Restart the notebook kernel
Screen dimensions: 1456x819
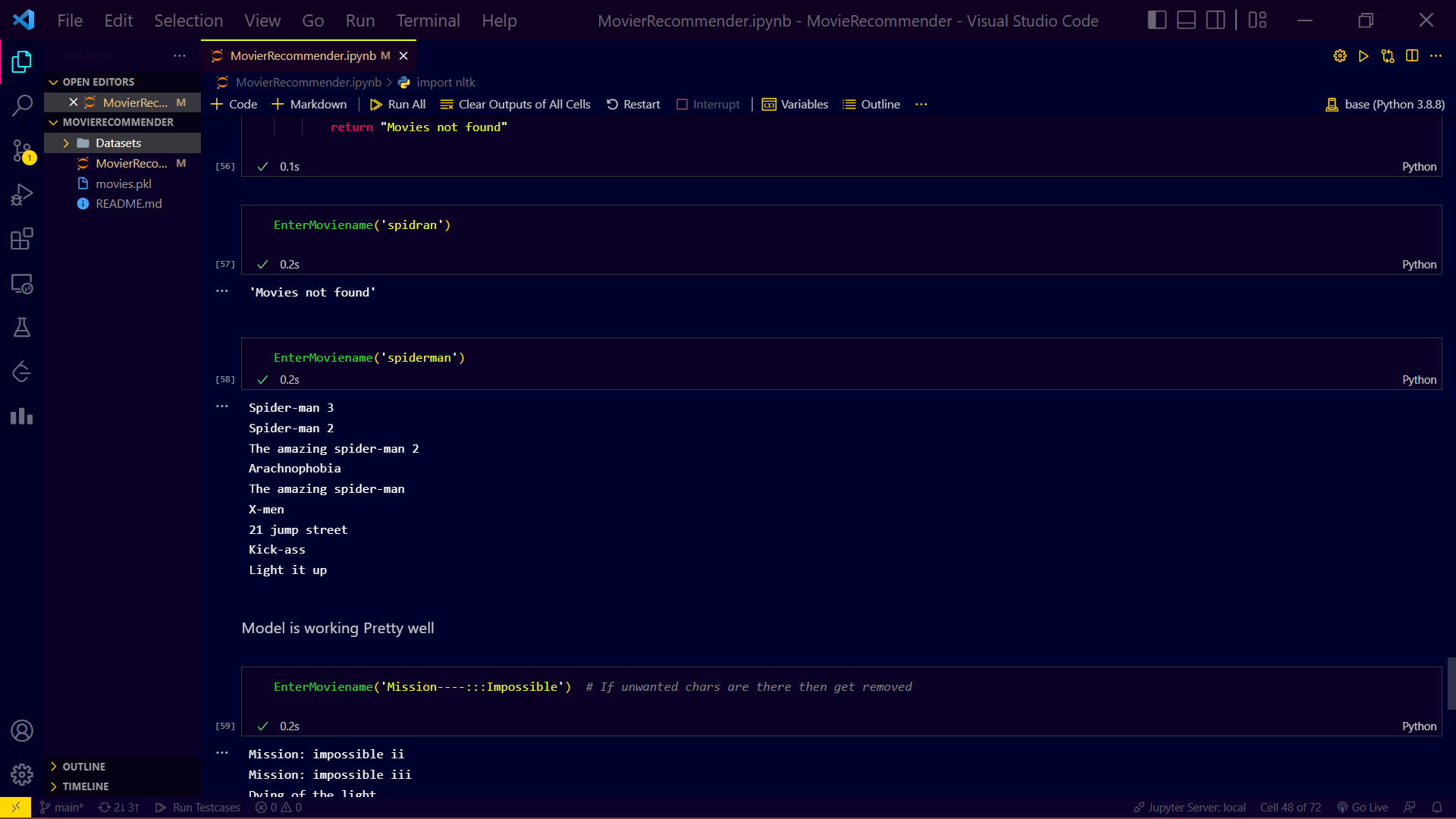(x=633, y=104)
